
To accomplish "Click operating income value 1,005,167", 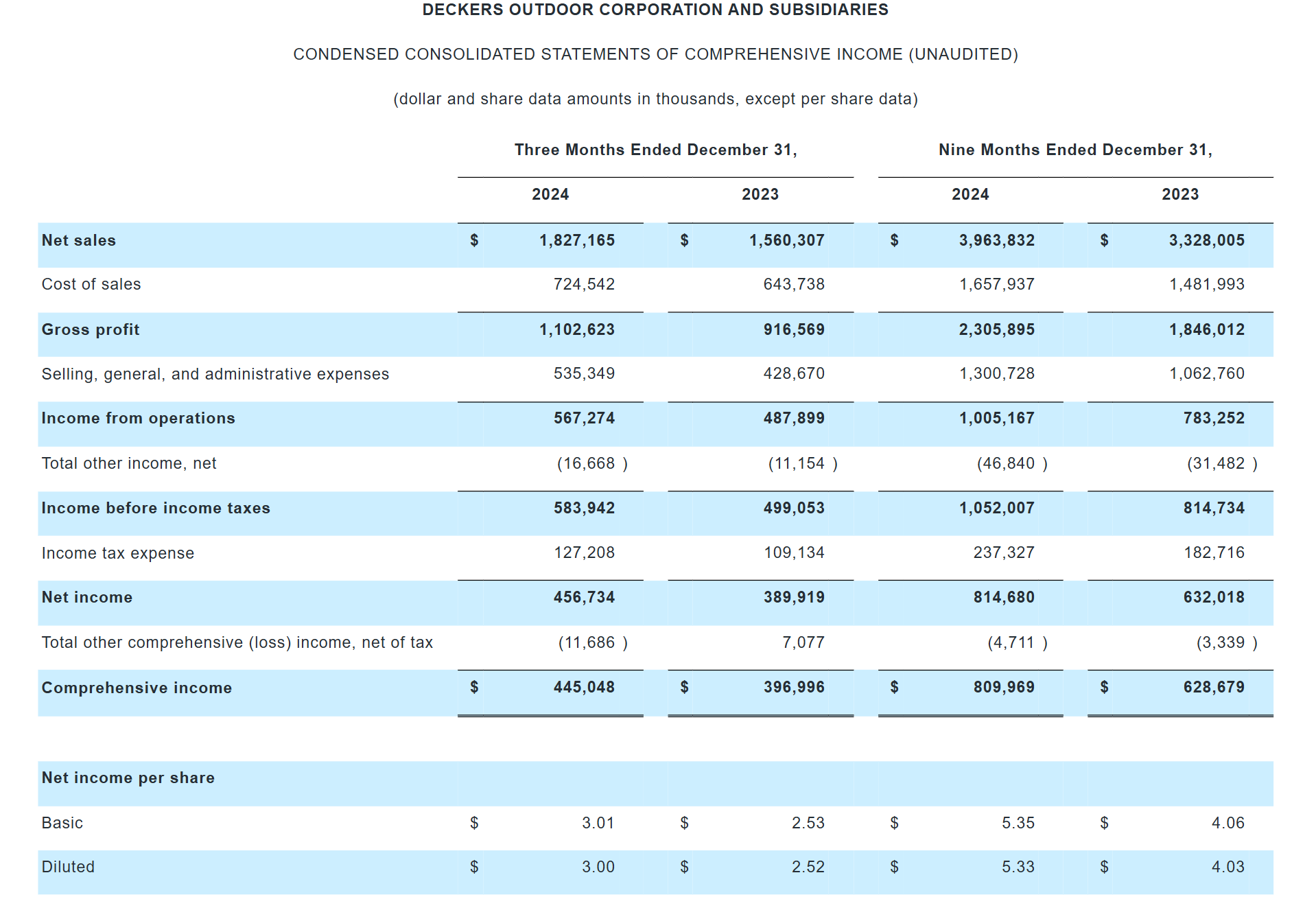I will [997, 418].
